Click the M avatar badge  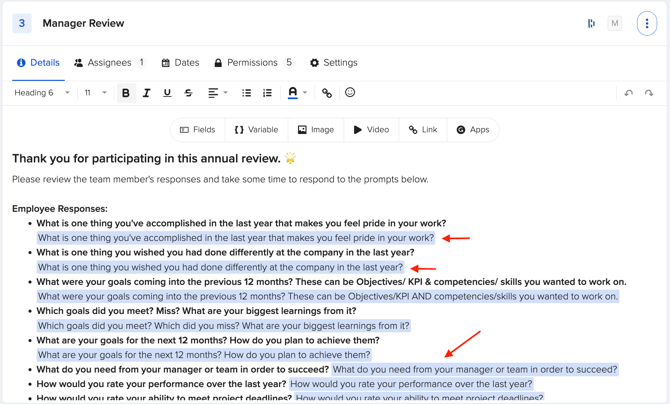pos(615,23)
